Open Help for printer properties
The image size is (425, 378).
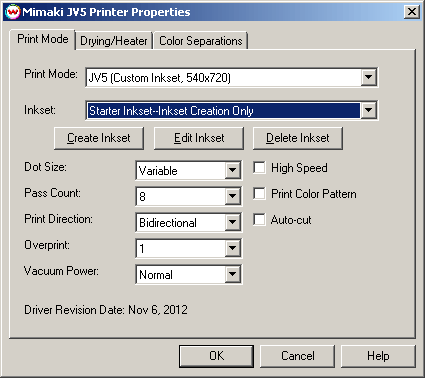coord(378,356)
